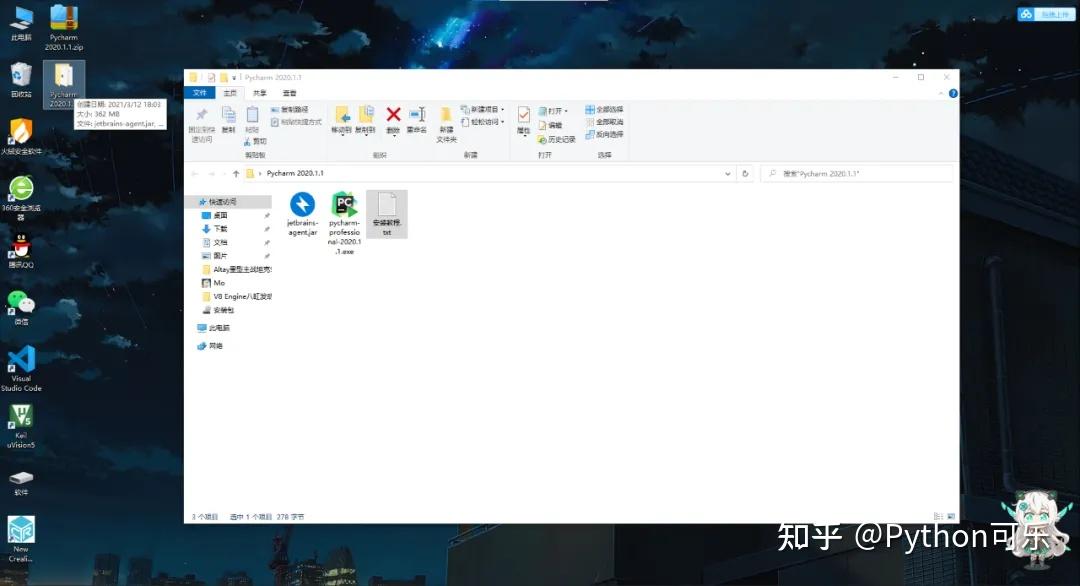Click Select all (全部选择)

click(x=604, y=109)
